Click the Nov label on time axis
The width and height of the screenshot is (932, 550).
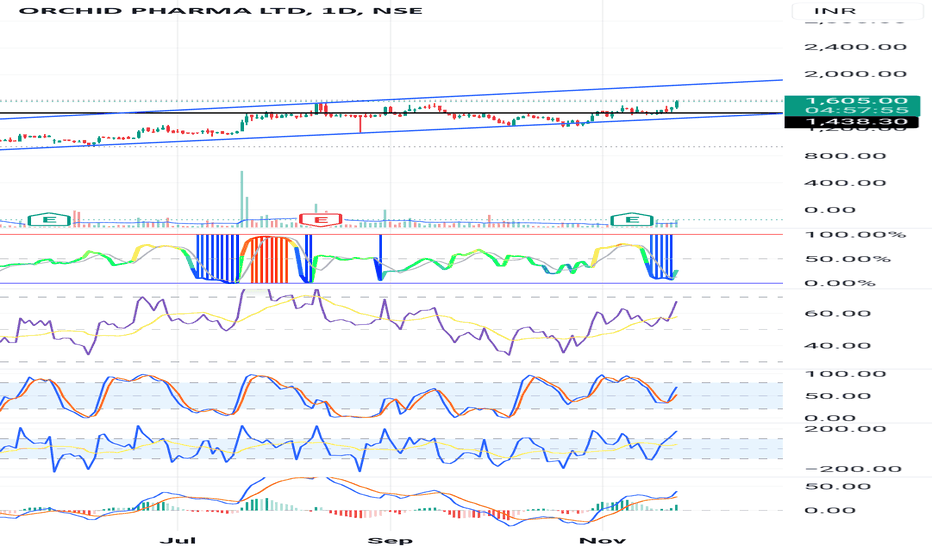603,540
